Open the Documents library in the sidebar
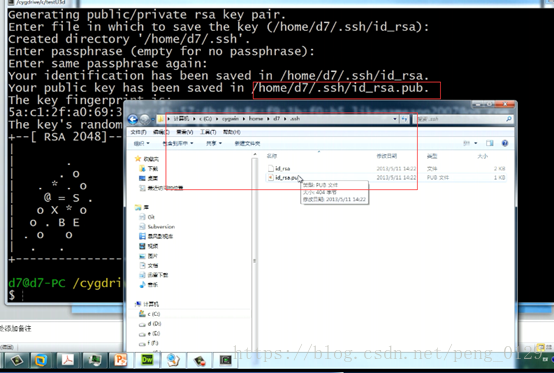The height and width of the screenshot is (373, 554). 149,265
